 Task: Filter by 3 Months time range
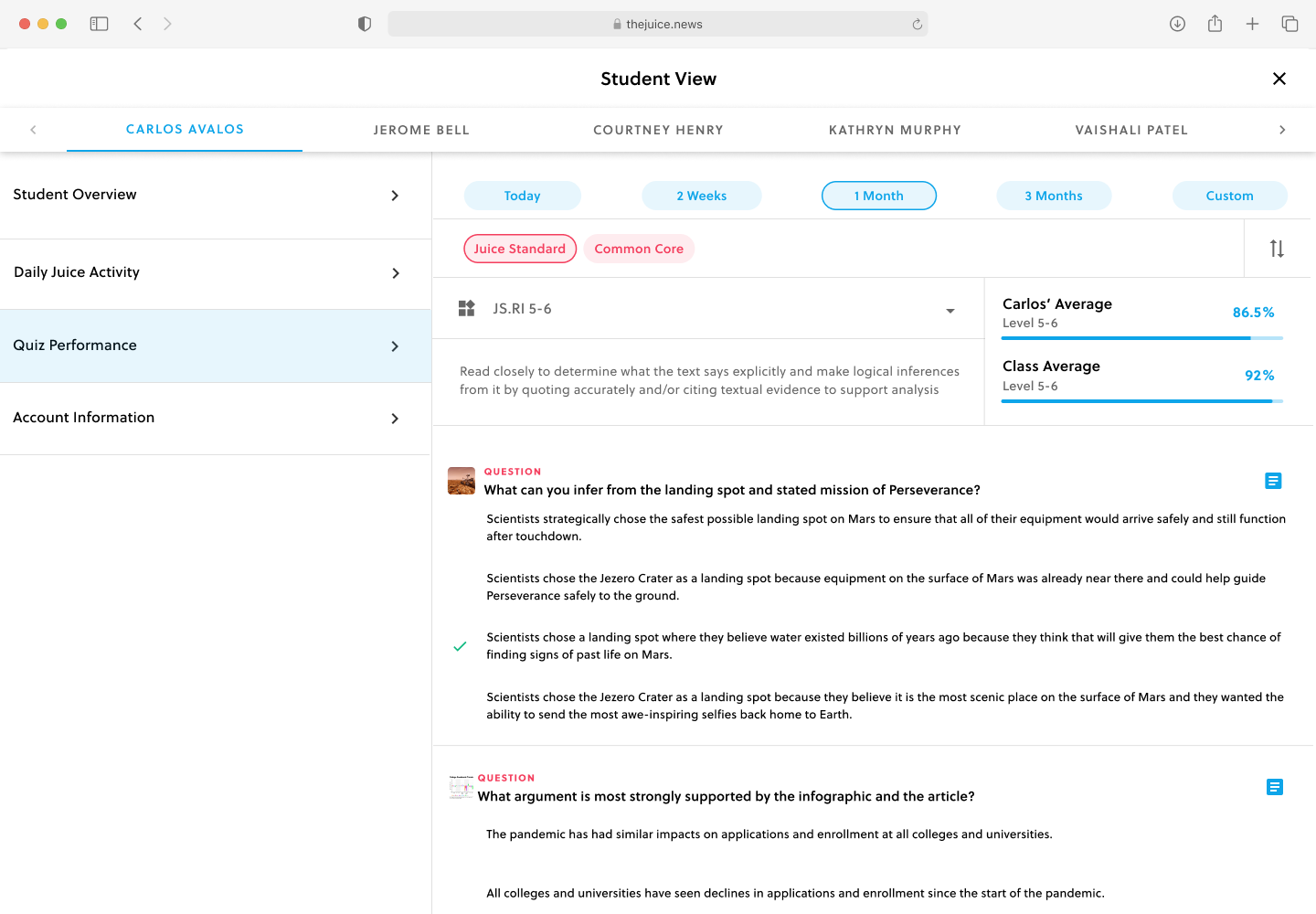[x=1054, y=196]
